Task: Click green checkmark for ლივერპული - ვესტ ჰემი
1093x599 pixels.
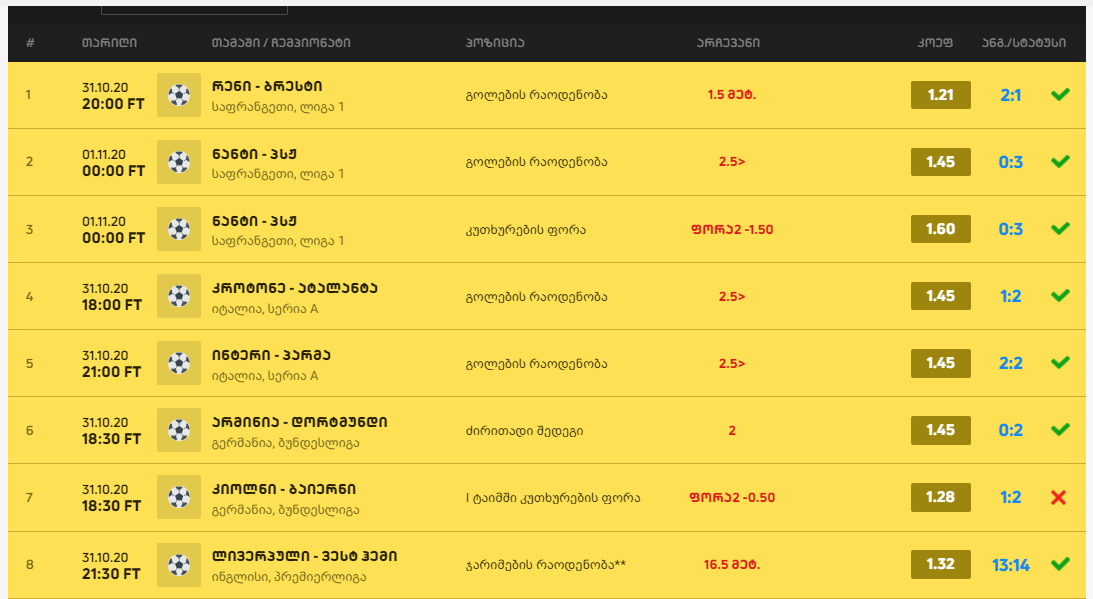Action: [1060, 563]
